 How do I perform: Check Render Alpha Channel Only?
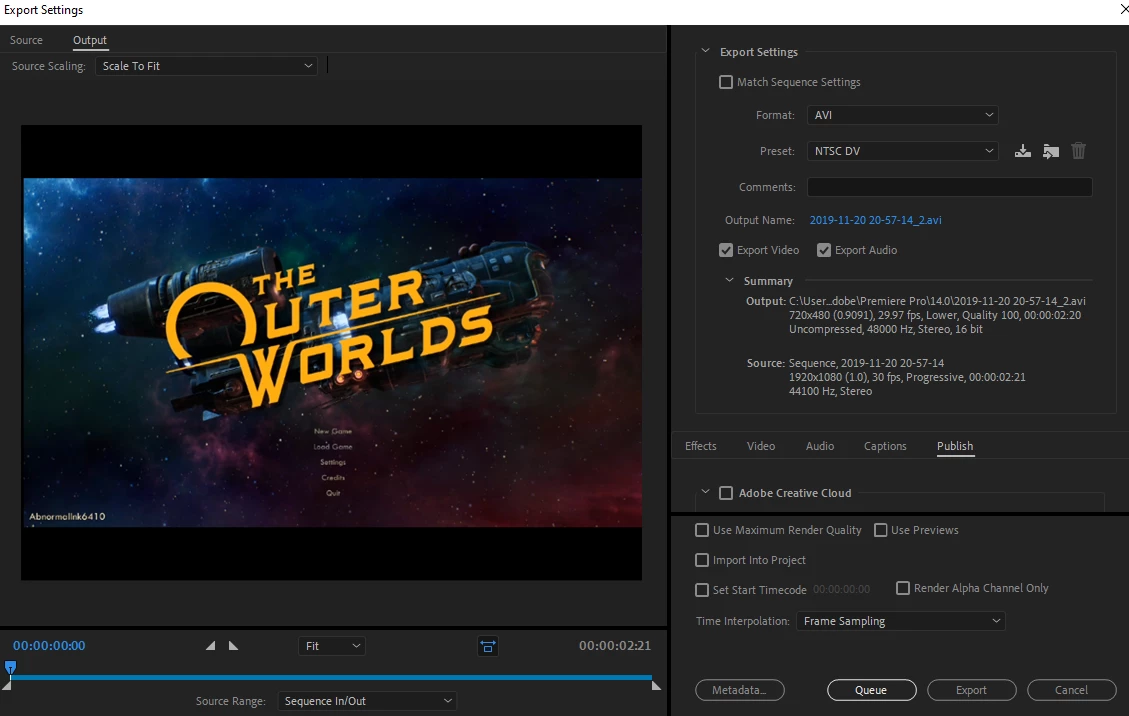(x=902, y=588)
